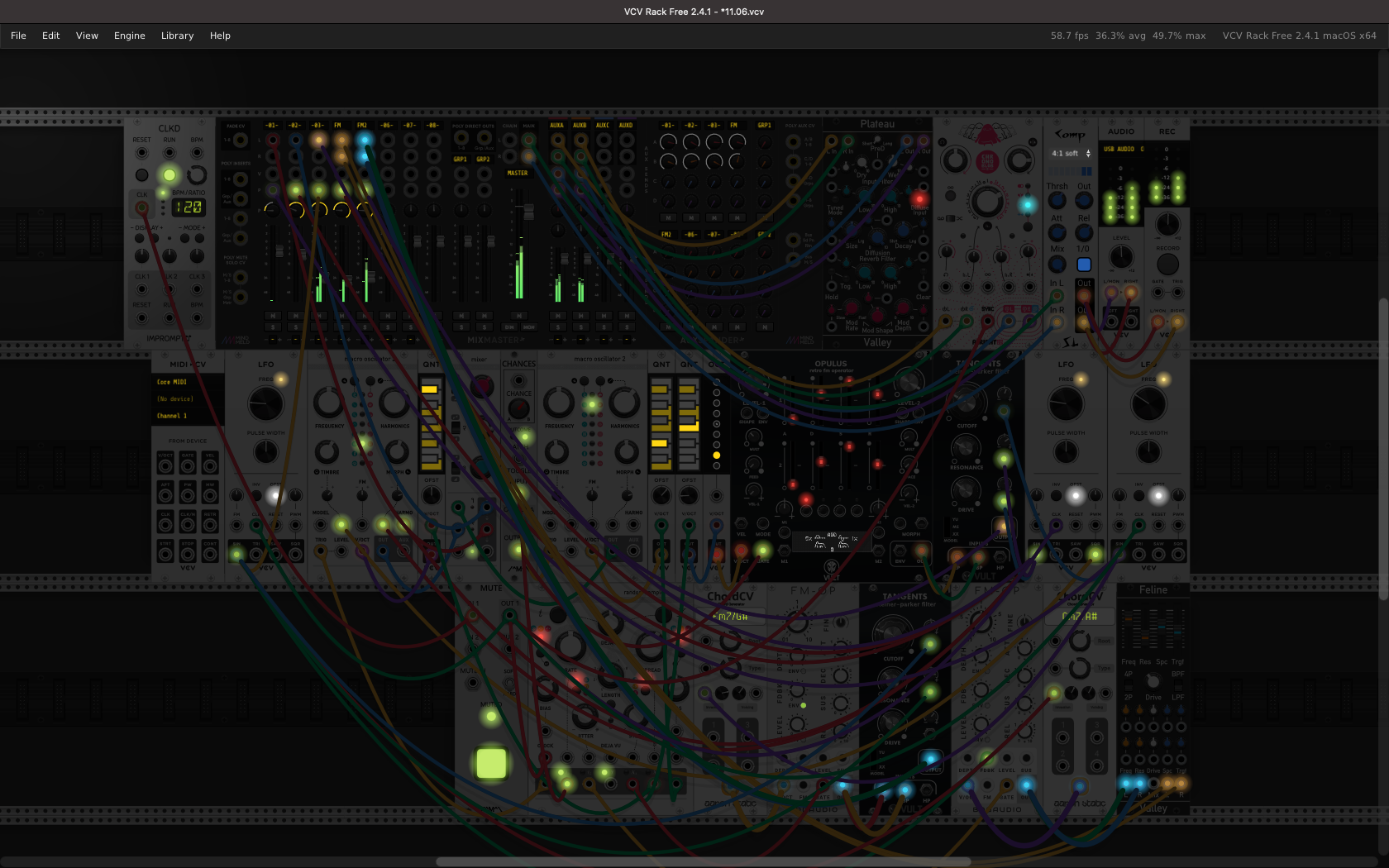The image size is (1389, 868).
Task: Click the BPM knob on CLKD module
Action: tap(197, 174)
